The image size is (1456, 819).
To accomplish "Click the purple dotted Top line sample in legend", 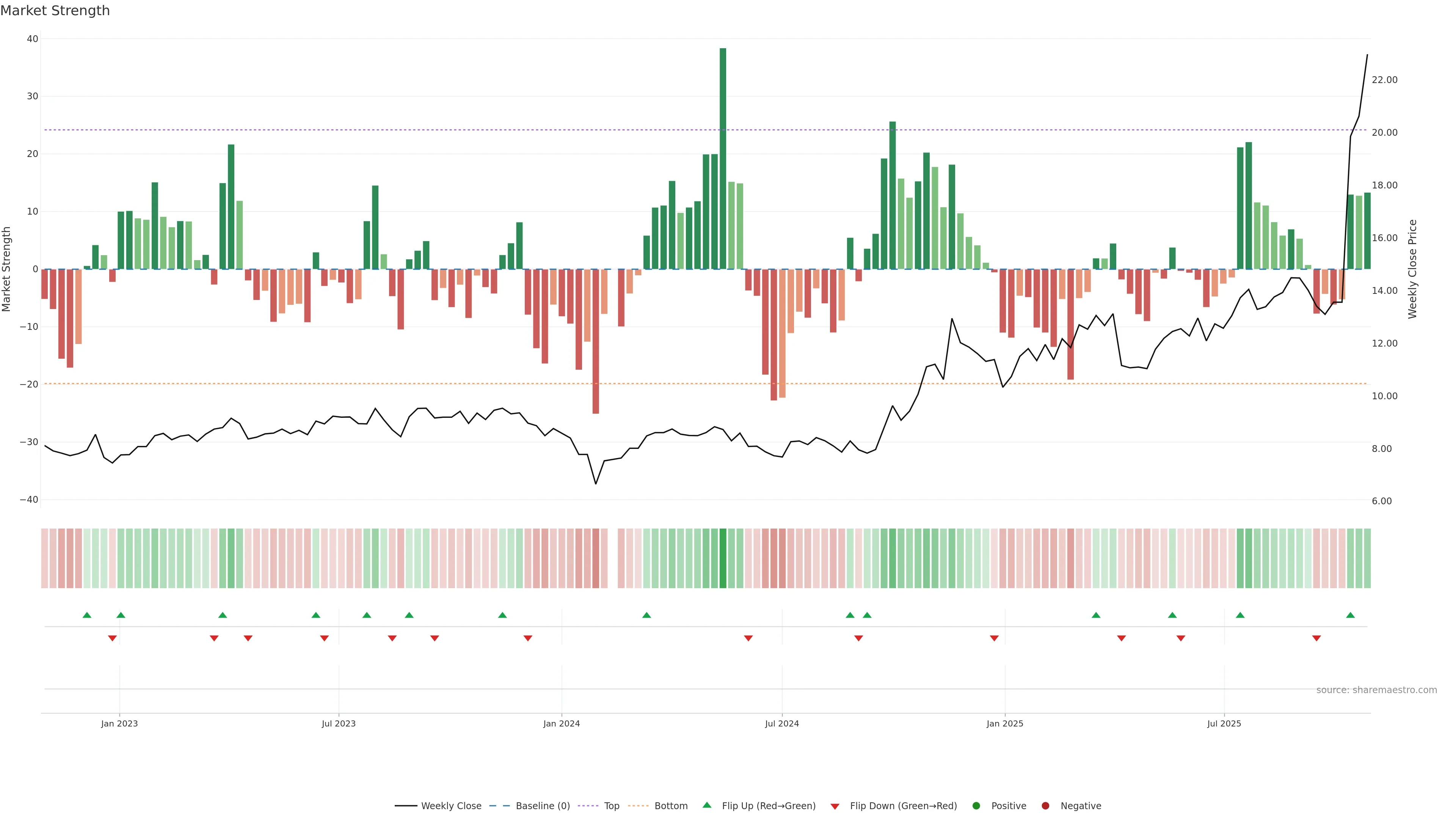I will (588, 806).
